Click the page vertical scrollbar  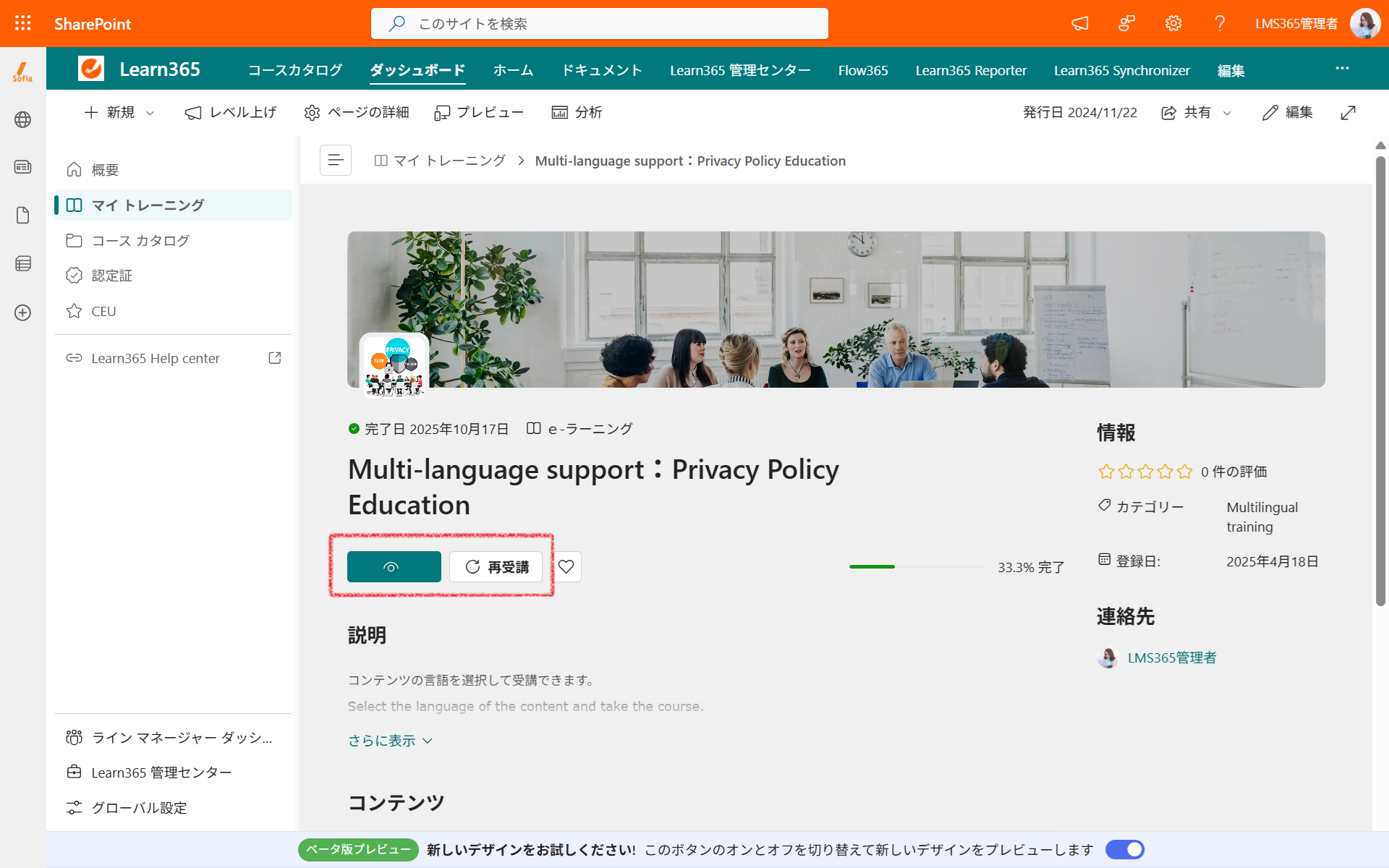pos(1380,381)
